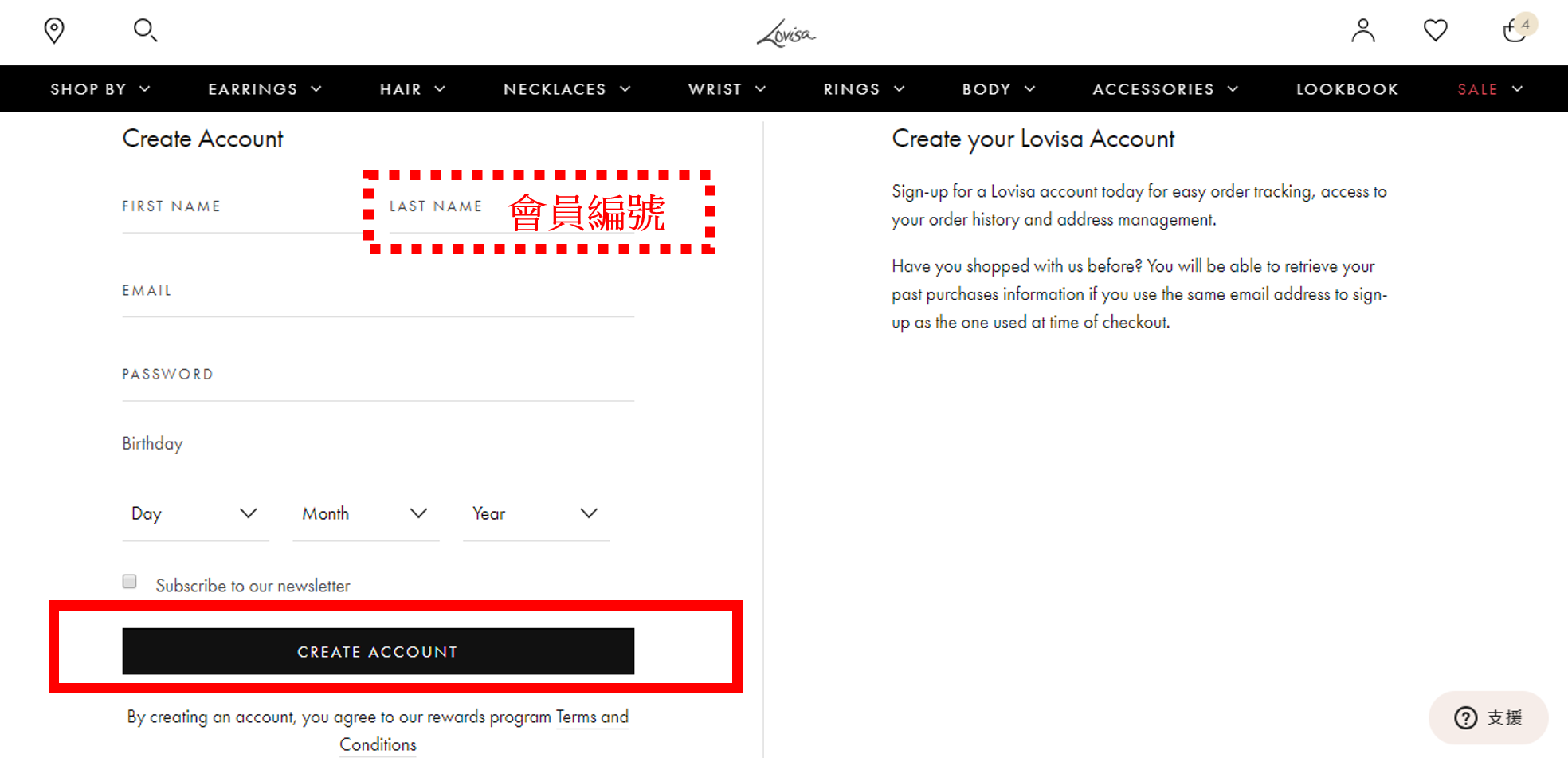Image resolution: width=1568 pixels, height=758 pixels.
Task: Select the Year birthday dropdown
Action: 535,514
